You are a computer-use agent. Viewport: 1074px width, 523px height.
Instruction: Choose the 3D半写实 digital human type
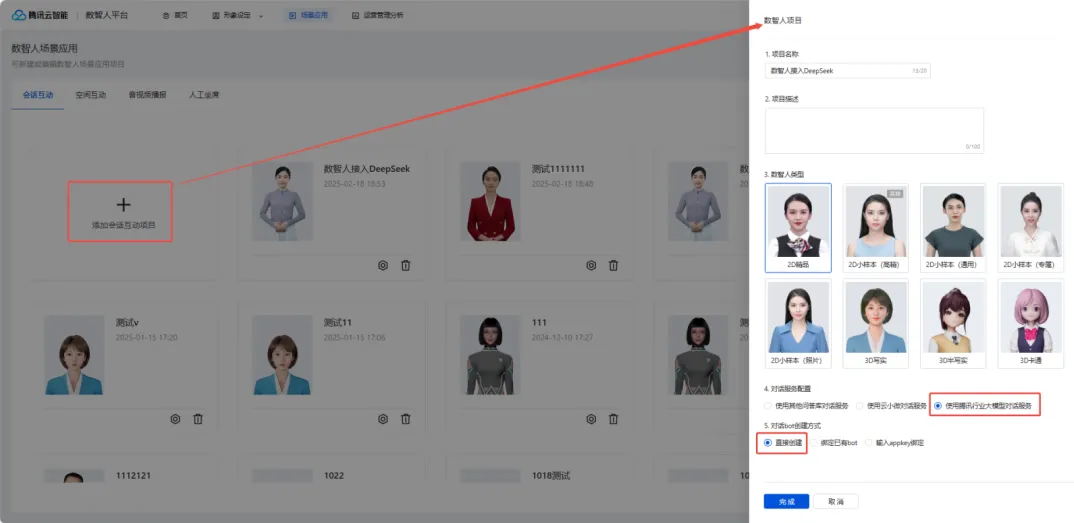click(x=953, y=323)
